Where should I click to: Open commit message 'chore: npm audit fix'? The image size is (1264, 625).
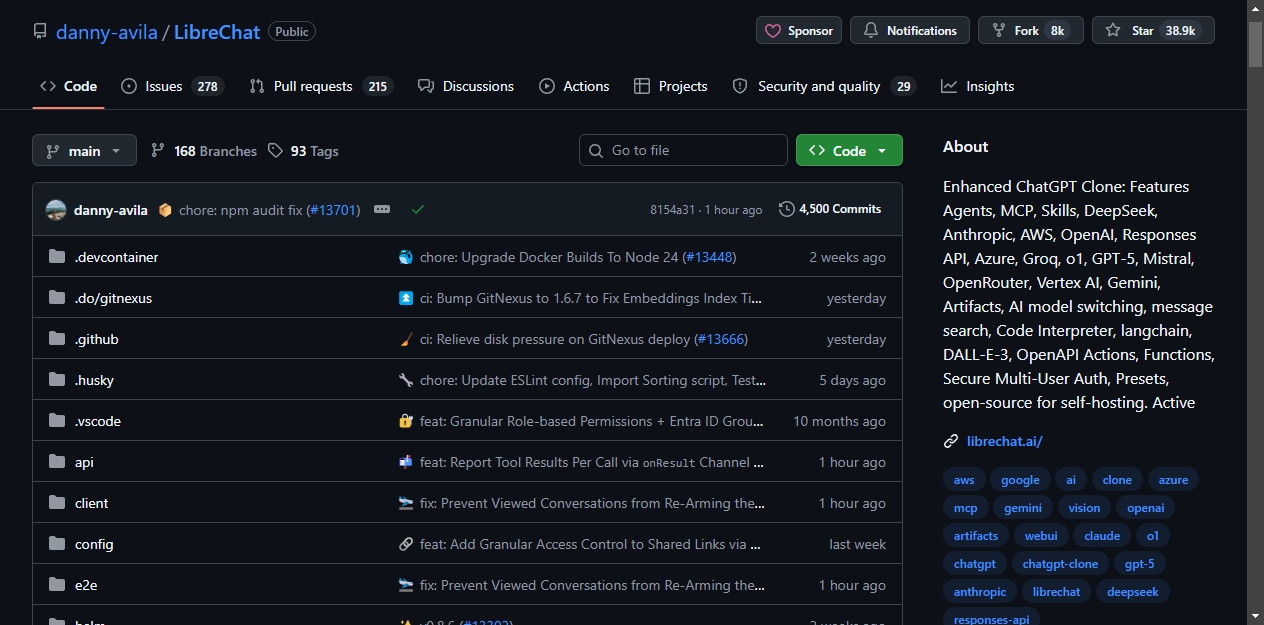[x=240, y=210]
